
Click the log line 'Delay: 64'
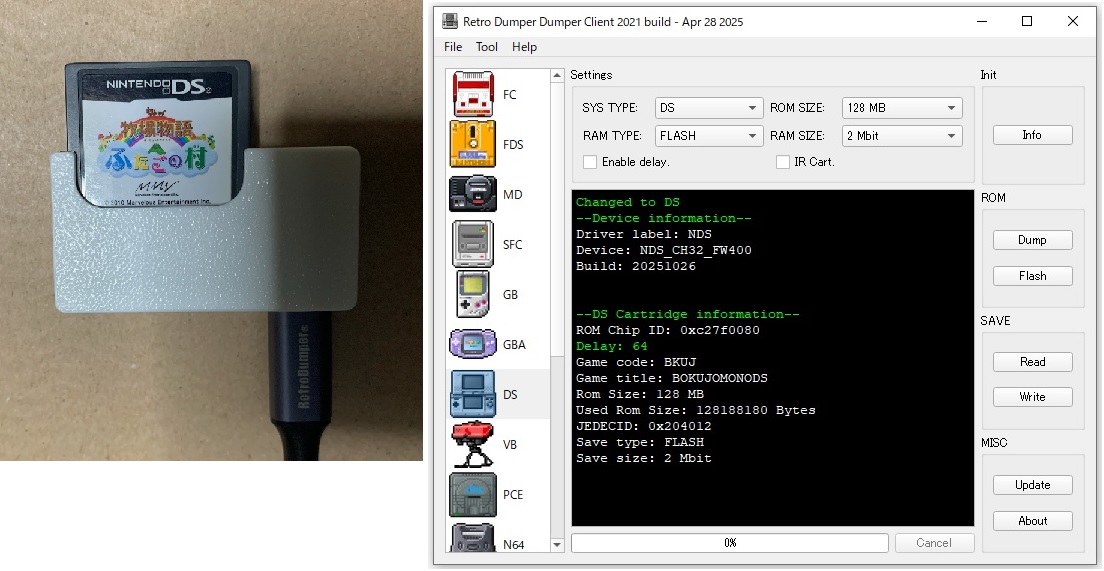click(x=611, y=346)
